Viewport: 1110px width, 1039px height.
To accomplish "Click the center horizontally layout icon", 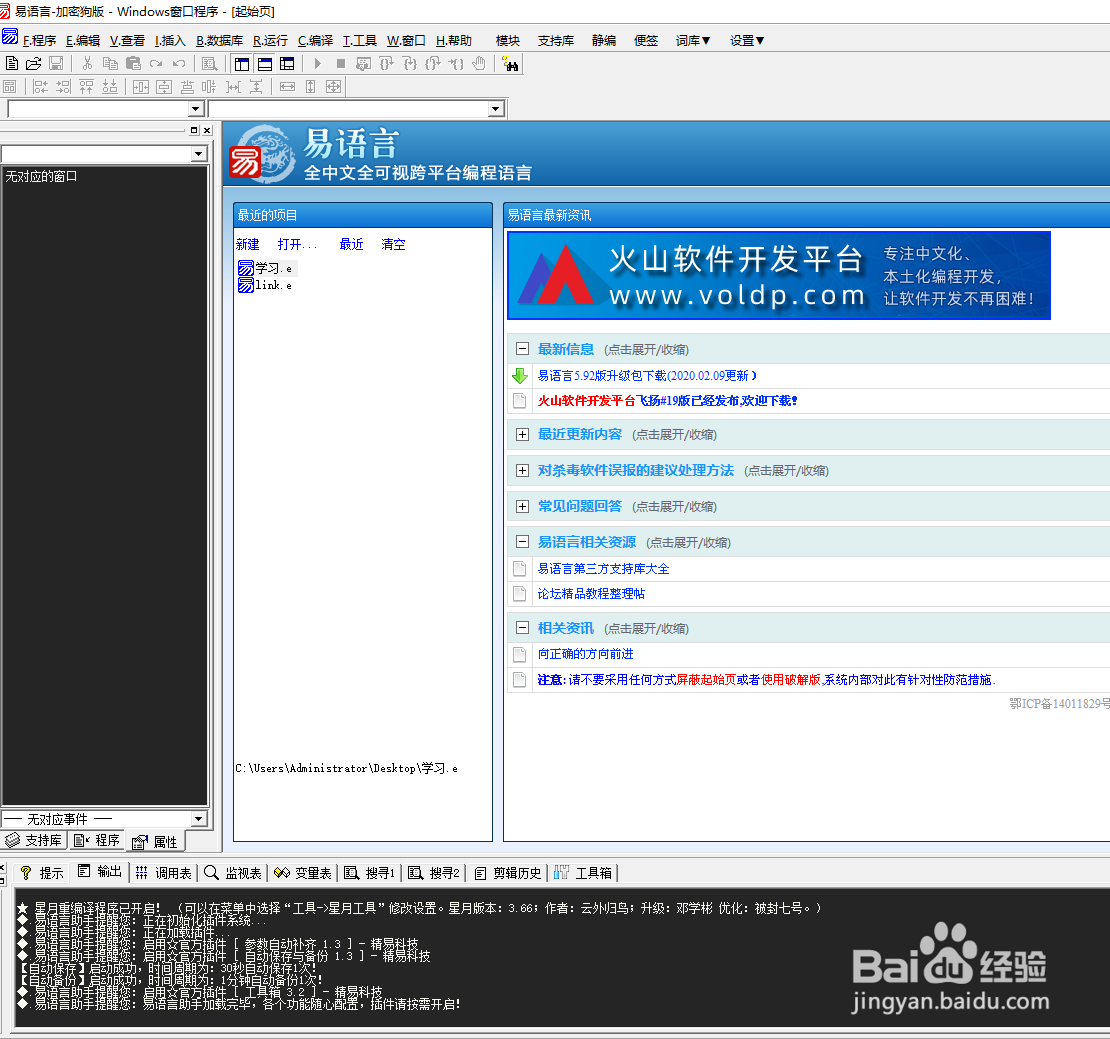I will click(x=141, y=86).
